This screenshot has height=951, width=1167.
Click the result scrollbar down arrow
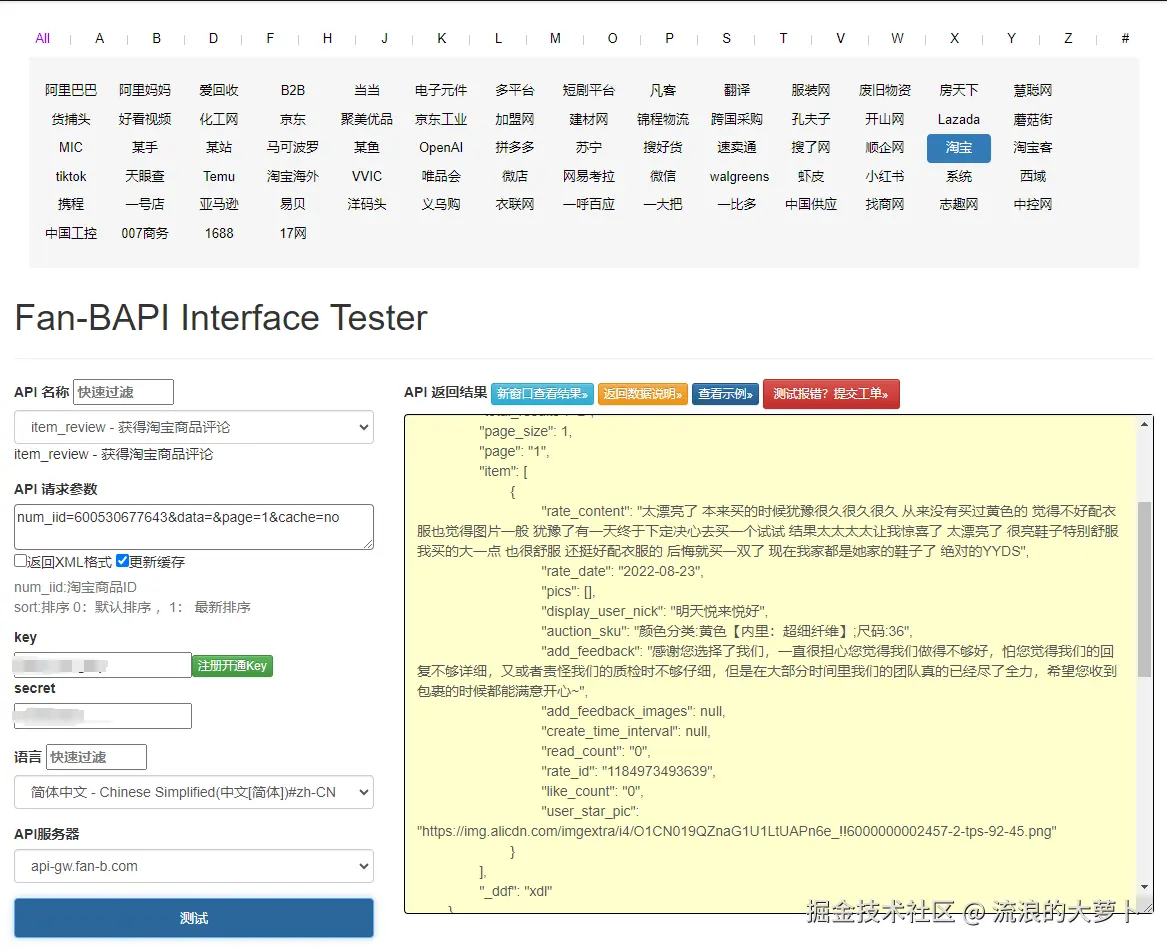(x=1144, y=887)
